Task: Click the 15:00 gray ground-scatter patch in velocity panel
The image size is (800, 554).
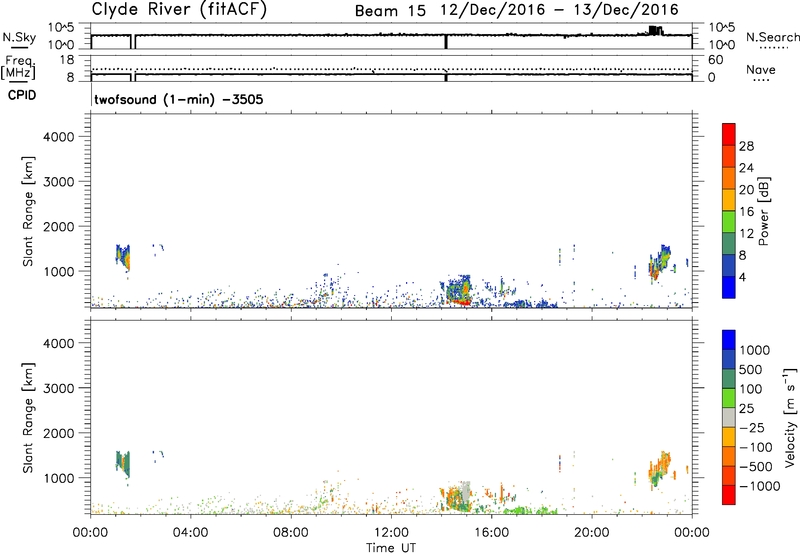Action: click(465, 493)
